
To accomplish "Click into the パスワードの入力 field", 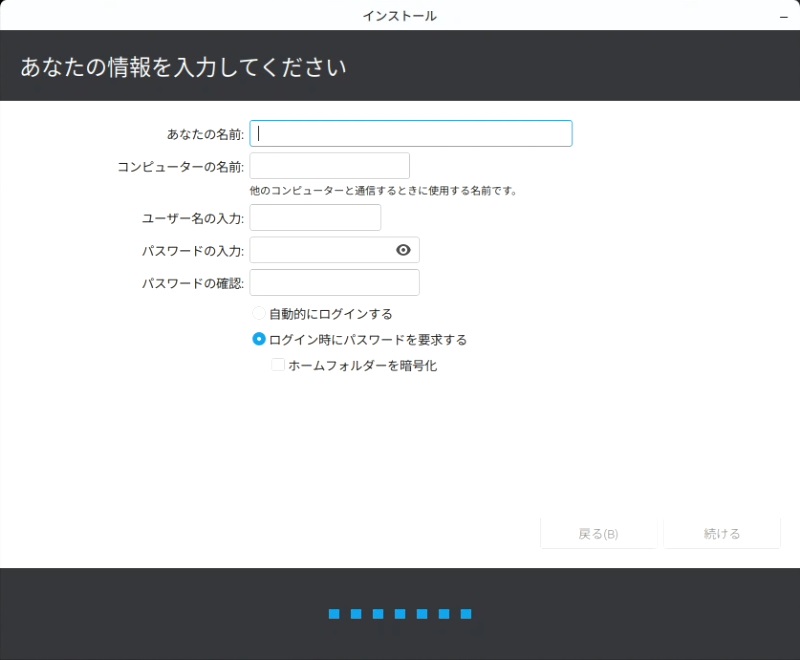I will pyautogui.click(x=318, y=250).
